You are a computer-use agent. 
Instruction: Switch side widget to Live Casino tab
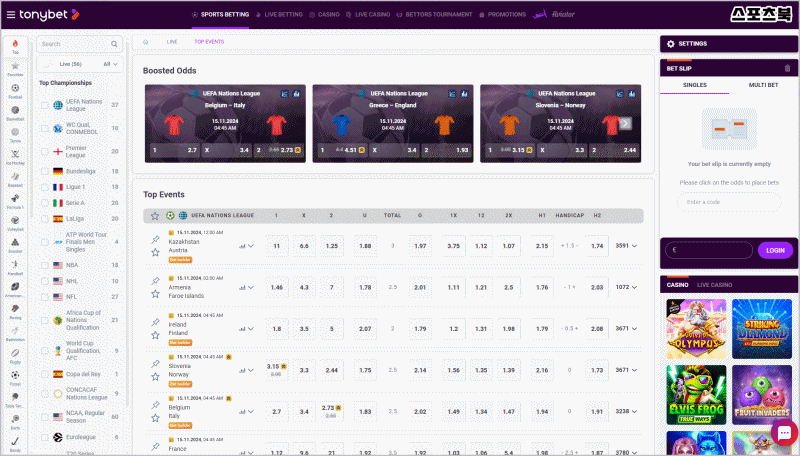pyautogui.click(x=714, y=285)
